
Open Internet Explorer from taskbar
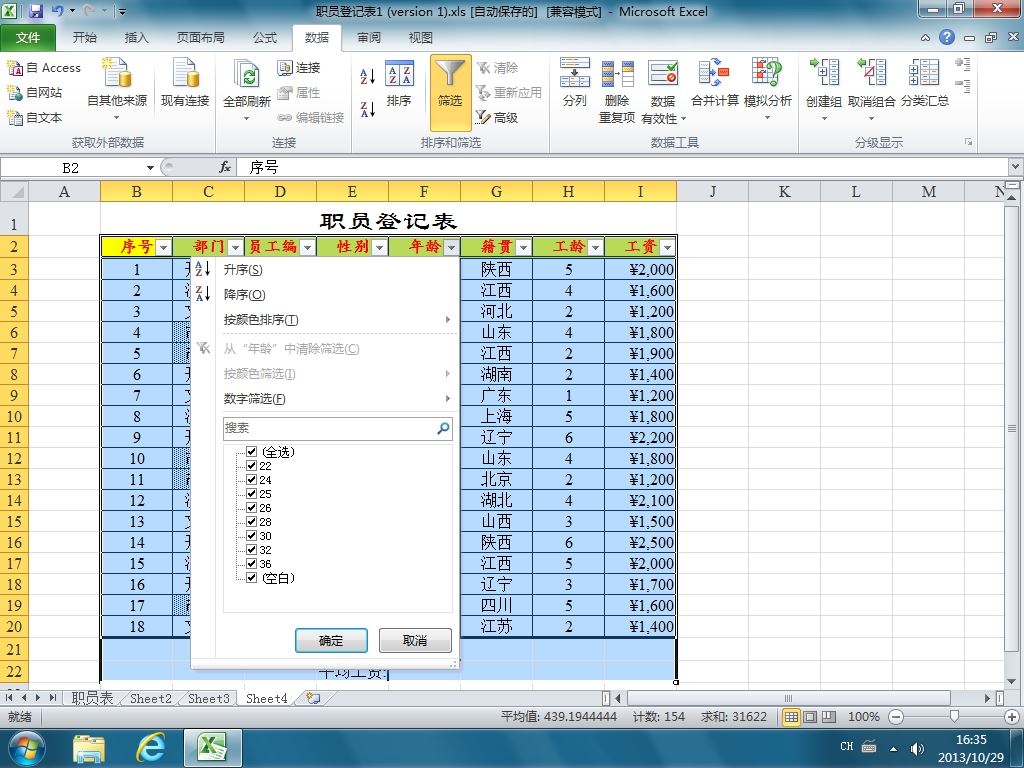(150, 748)
